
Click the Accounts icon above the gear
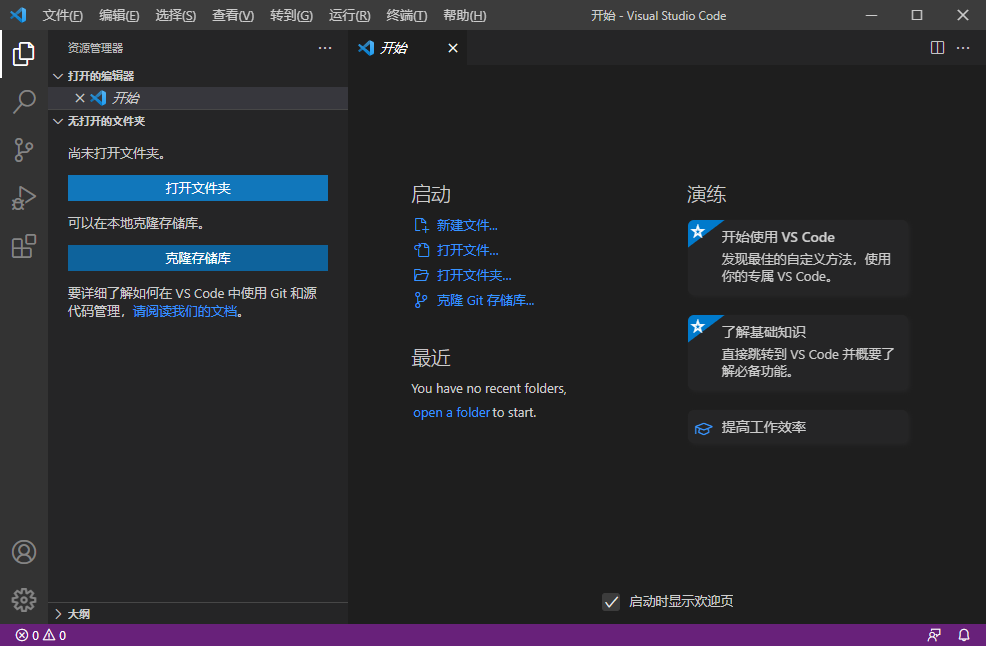point(24,551)
